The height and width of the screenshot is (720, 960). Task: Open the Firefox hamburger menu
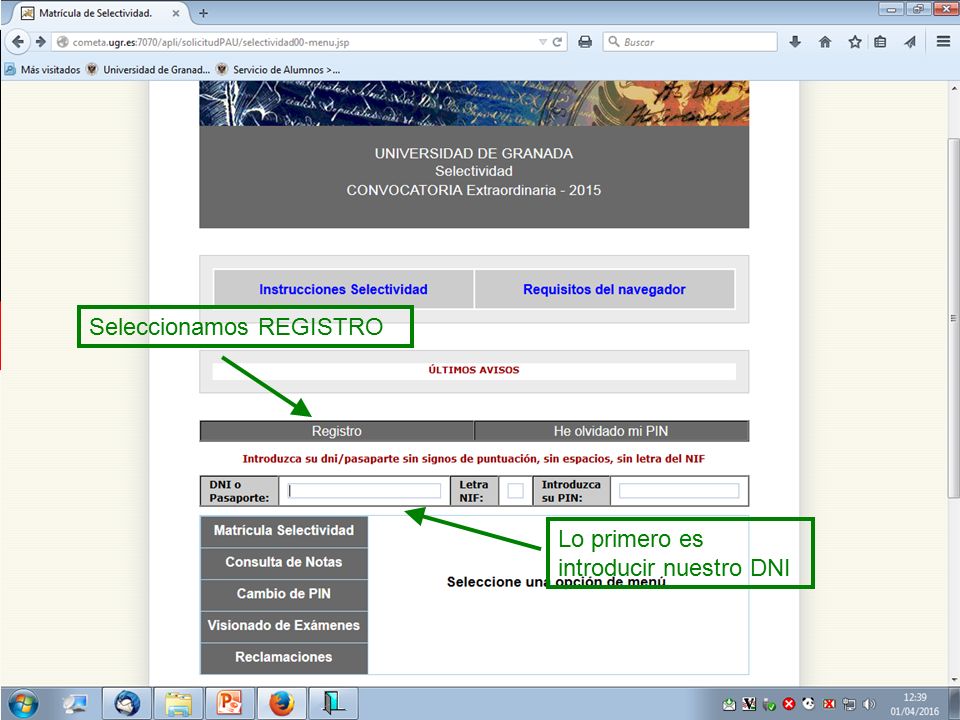(943, 42)
